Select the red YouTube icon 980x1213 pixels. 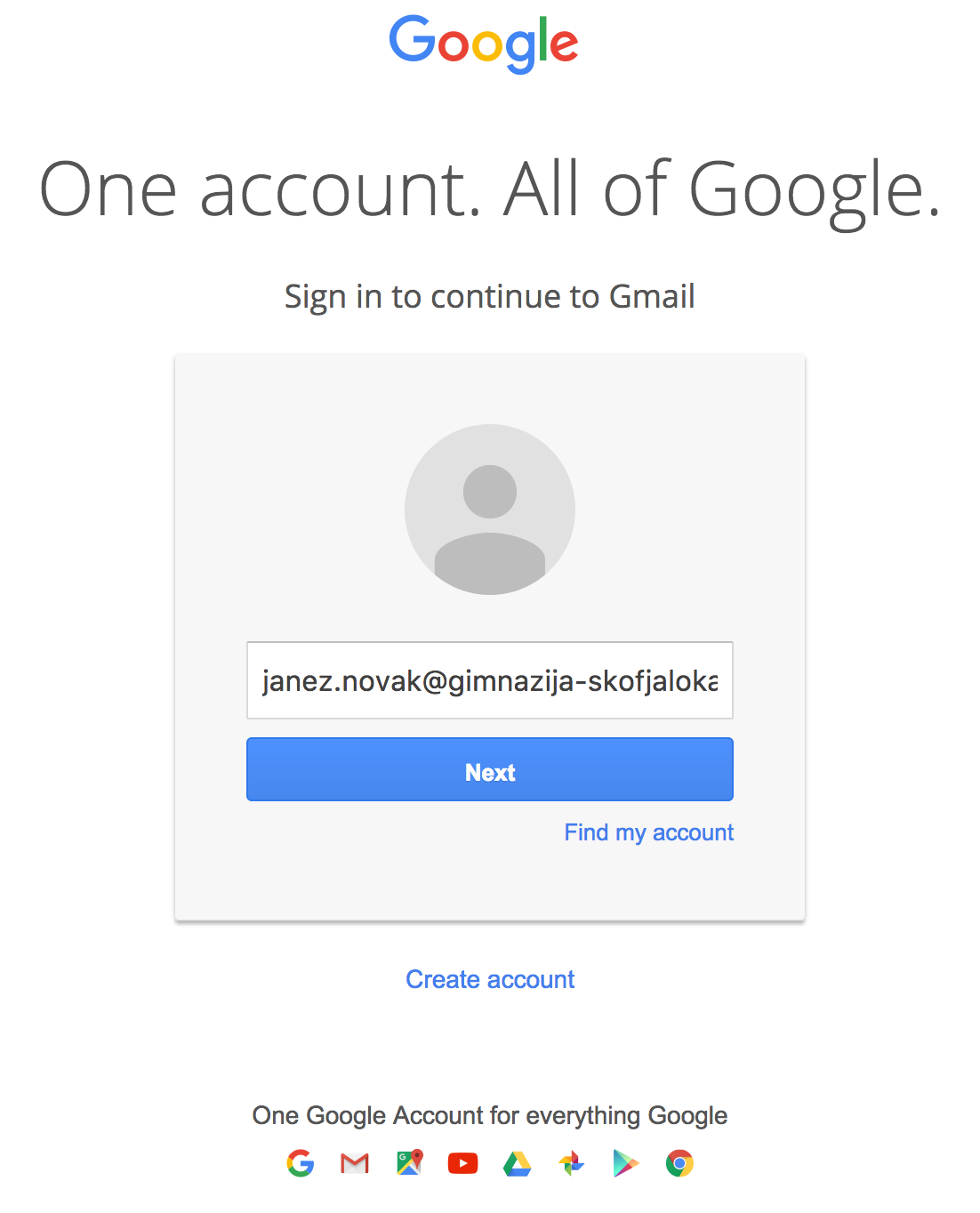pyautogui.click(x=462, y=1163)
